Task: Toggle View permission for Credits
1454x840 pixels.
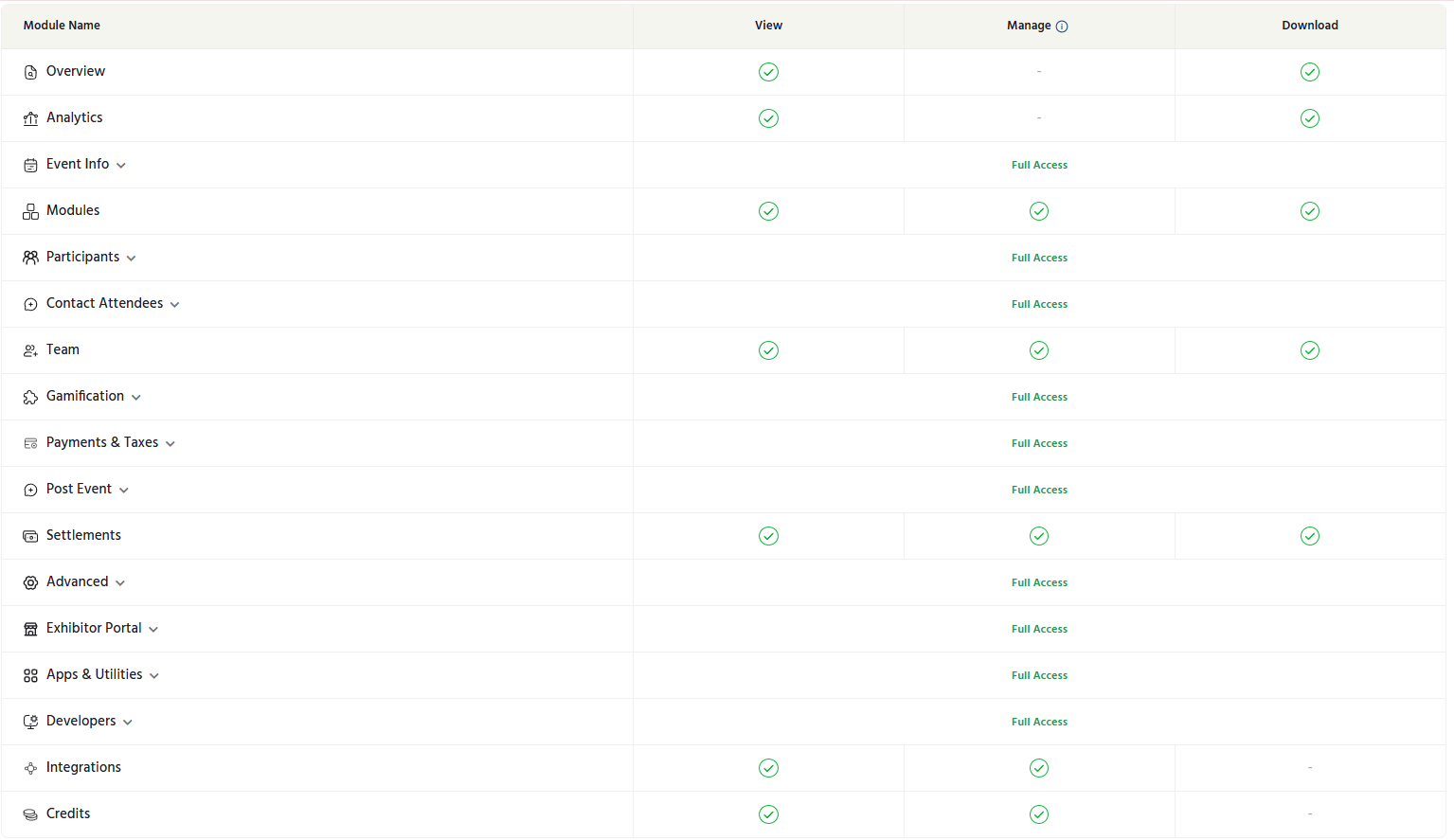Action: coord(768,814)
